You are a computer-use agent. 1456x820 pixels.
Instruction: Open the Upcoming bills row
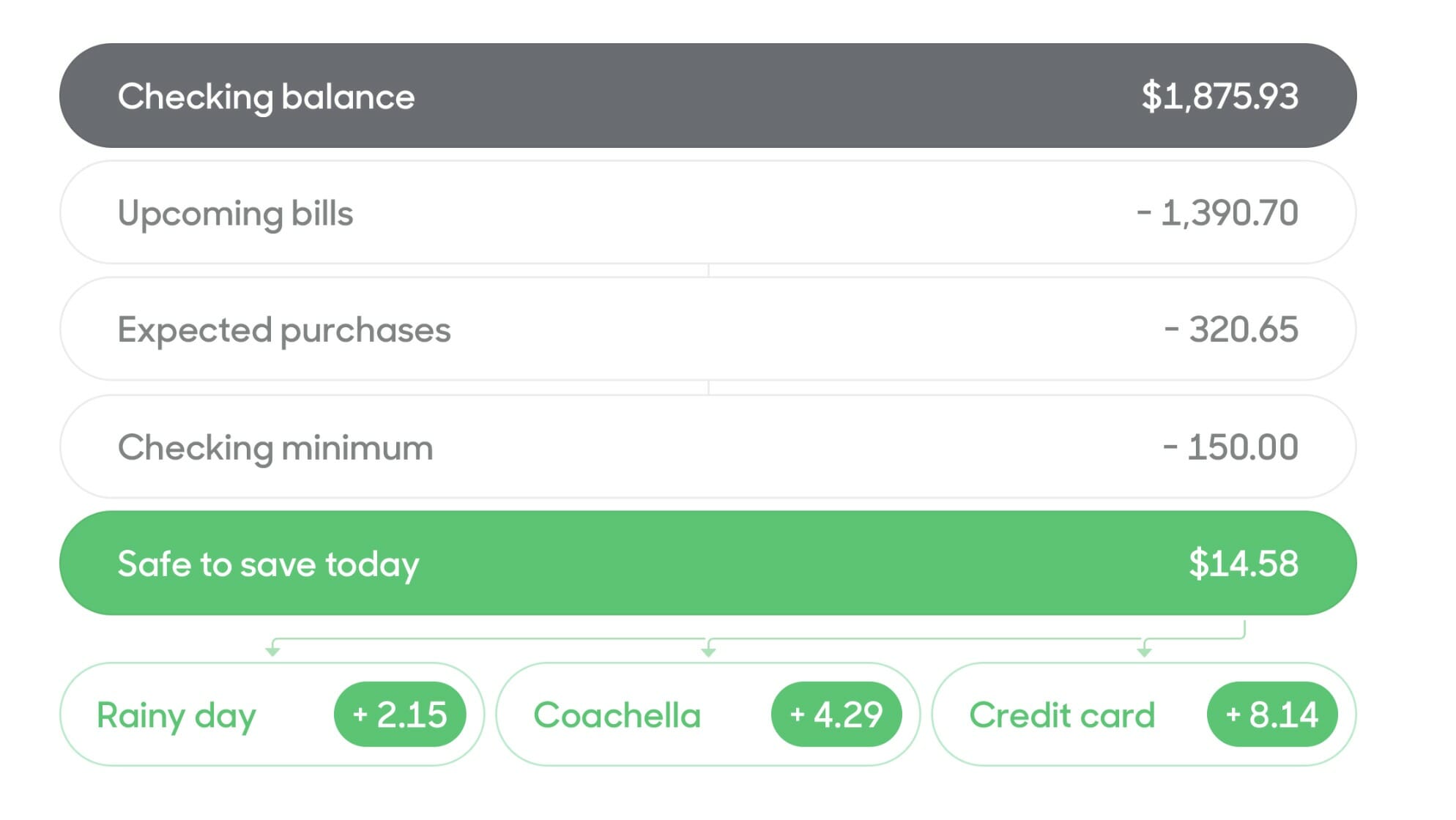tap(707, 212)
